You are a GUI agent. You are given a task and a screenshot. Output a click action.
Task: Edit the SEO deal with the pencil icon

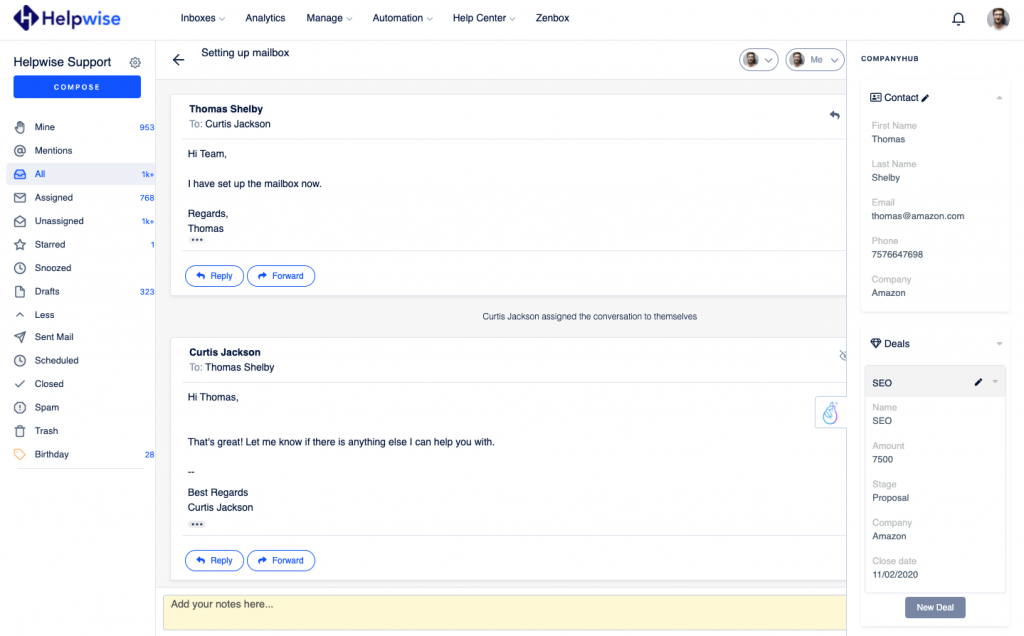pyautogui.click(x=978, y=383)
